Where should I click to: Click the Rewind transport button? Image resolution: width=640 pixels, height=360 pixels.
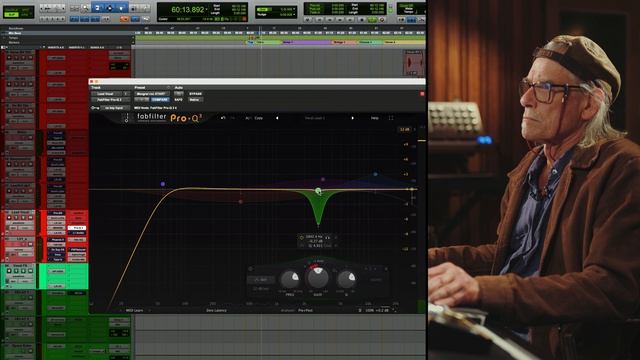[x=331, y=19]
